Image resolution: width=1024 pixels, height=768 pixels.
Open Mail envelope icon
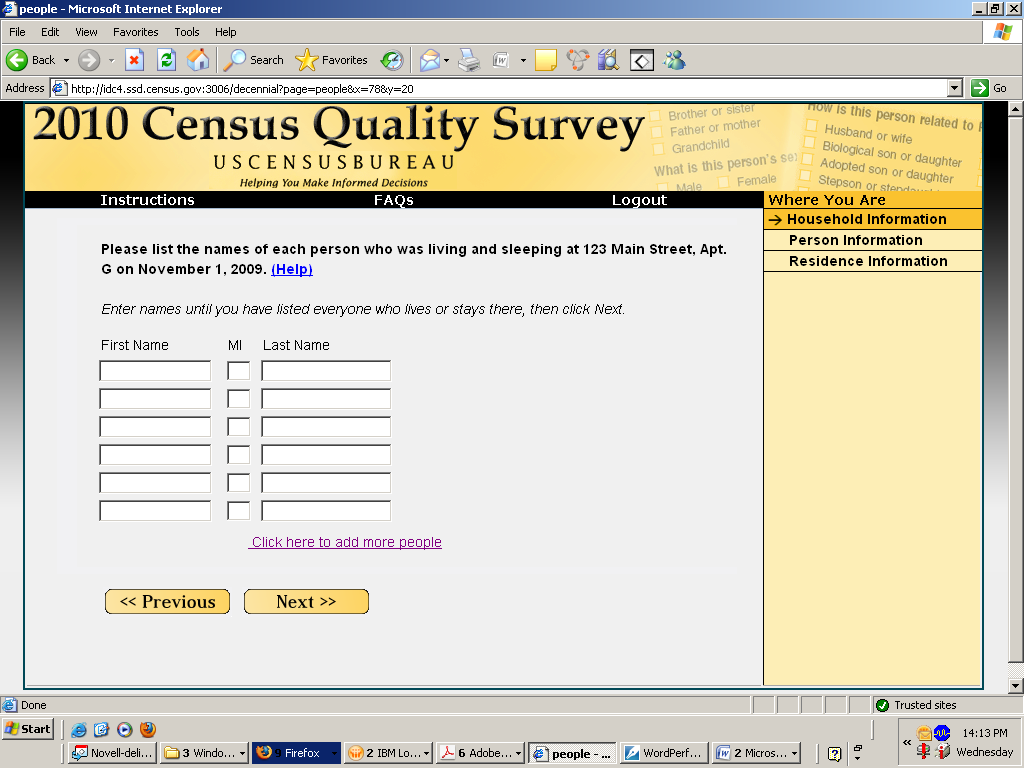click(430, 60)
